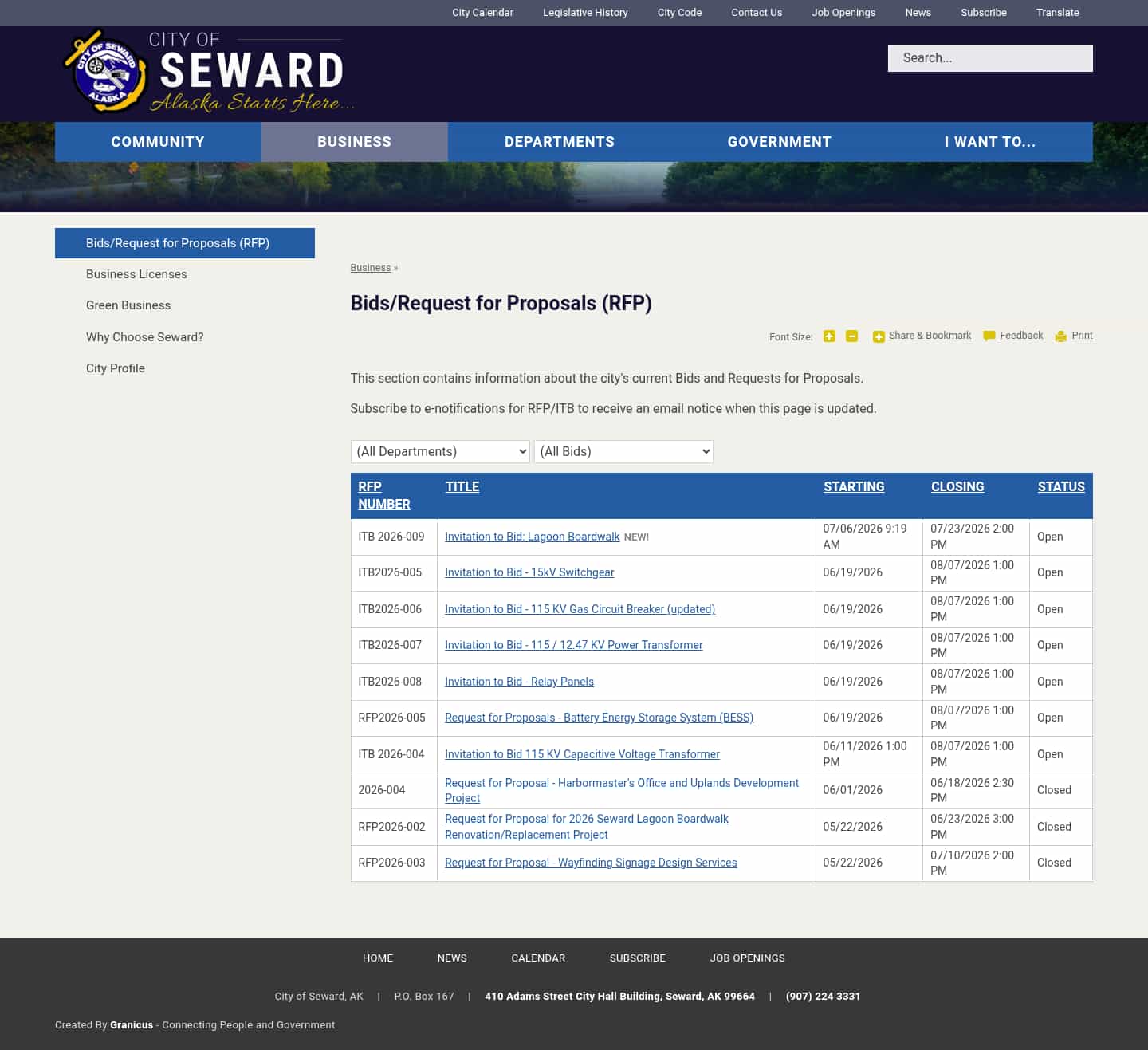Click footer JOB OPENINGS link
1148x1050 pixels.
click(x=748, y=958)
